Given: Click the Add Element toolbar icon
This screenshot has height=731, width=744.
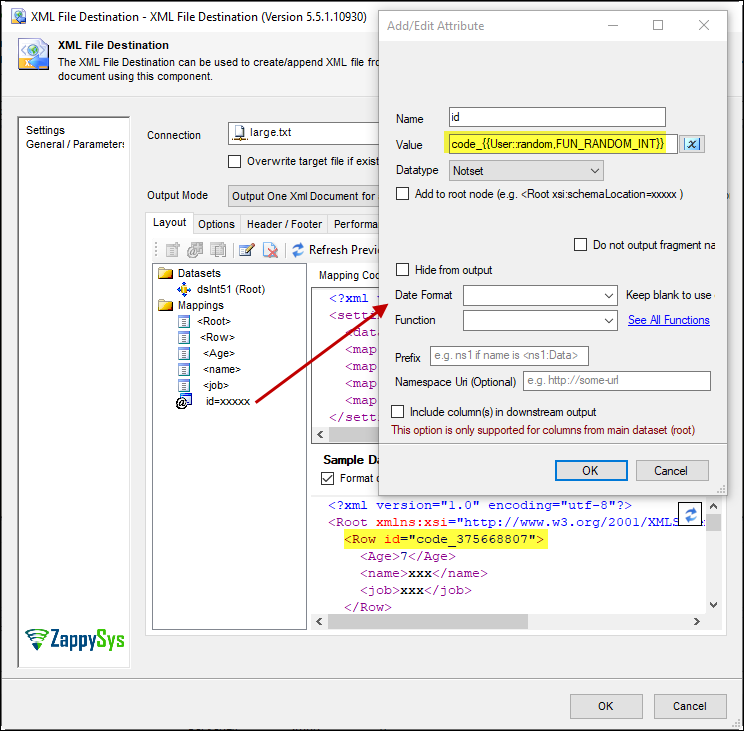Looking at the screenshot, I should coord(172,250).
